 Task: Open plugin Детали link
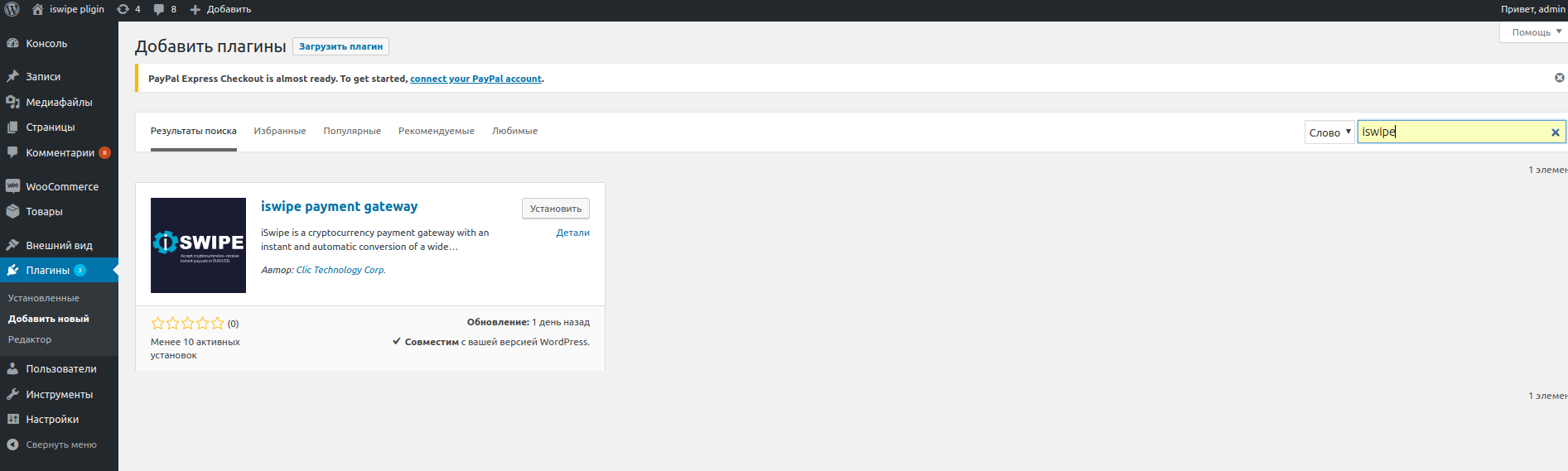[572, 233]
